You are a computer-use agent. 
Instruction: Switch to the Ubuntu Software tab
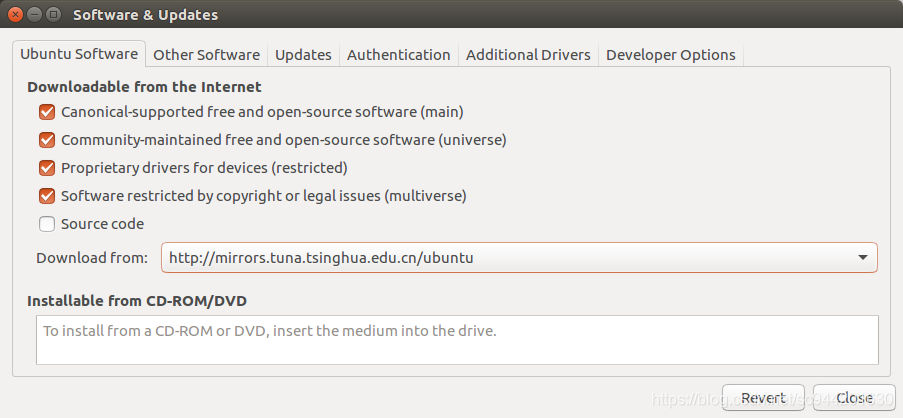79,54
